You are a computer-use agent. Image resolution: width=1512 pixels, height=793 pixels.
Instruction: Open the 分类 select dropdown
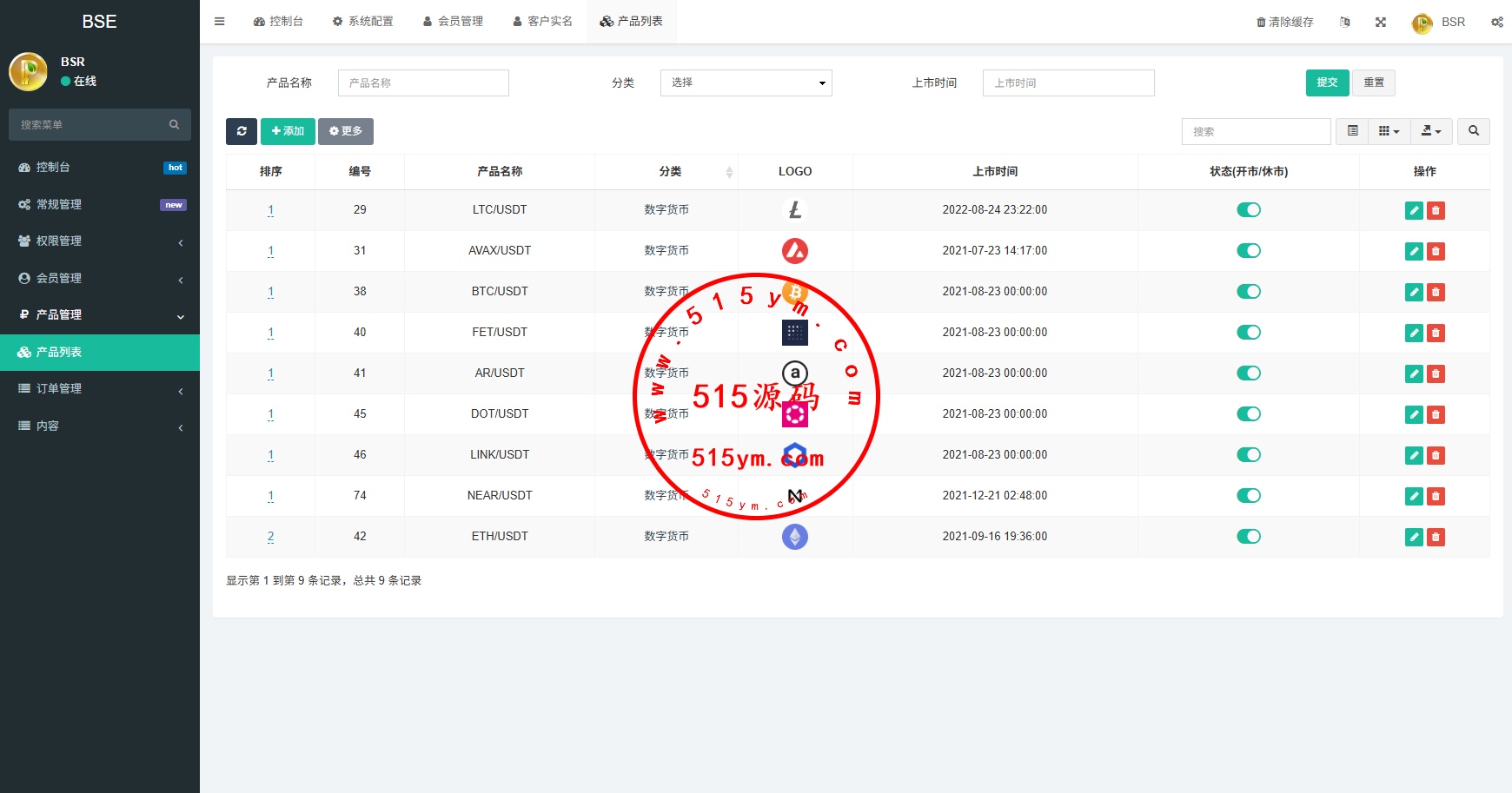[x=746, y=83]
